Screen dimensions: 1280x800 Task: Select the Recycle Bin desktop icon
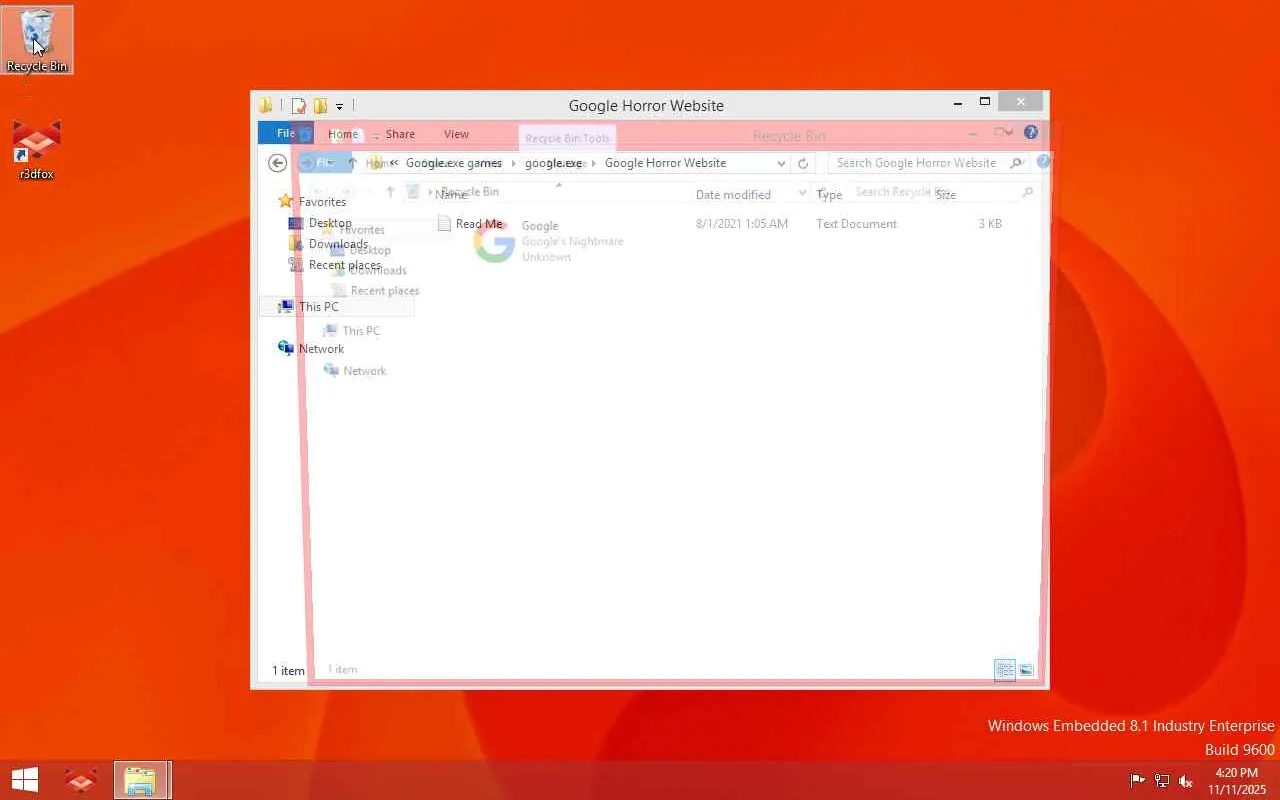[x=37, y=40]
